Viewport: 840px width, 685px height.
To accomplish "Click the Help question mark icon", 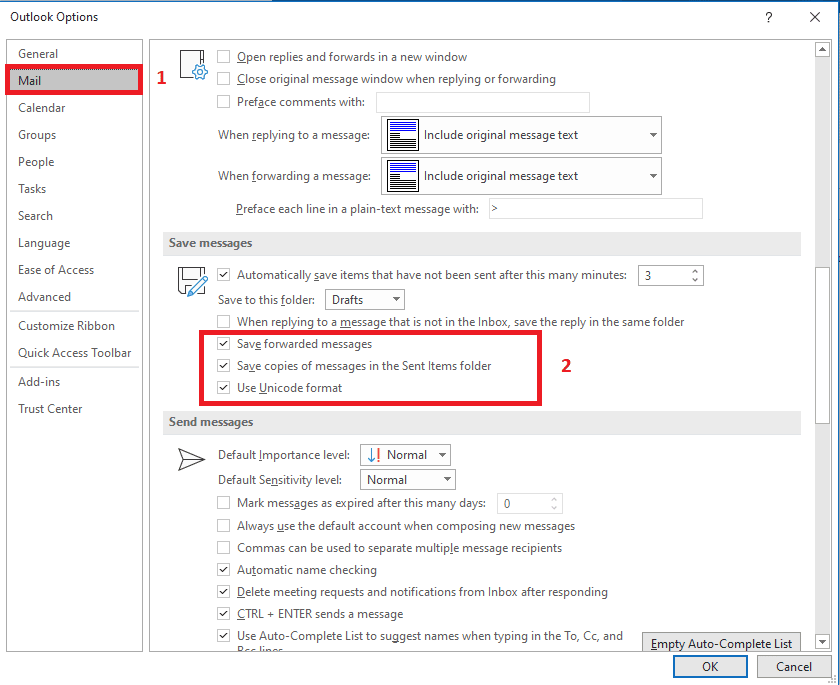I will pyautogui.click(x=769, y=17).
